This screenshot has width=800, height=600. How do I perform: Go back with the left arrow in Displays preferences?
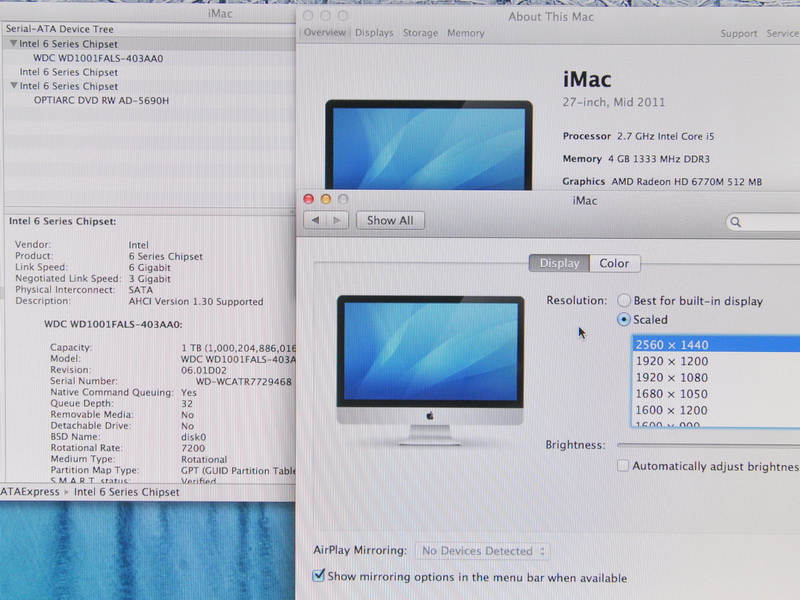(315, 220)
